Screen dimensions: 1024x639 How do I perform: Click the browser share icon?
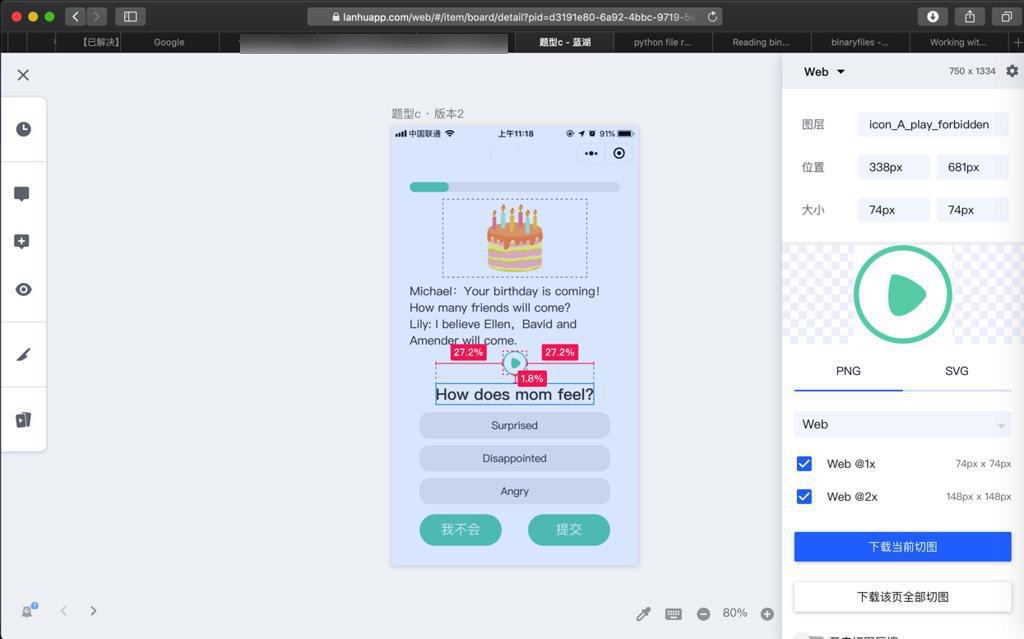point(970,17)
